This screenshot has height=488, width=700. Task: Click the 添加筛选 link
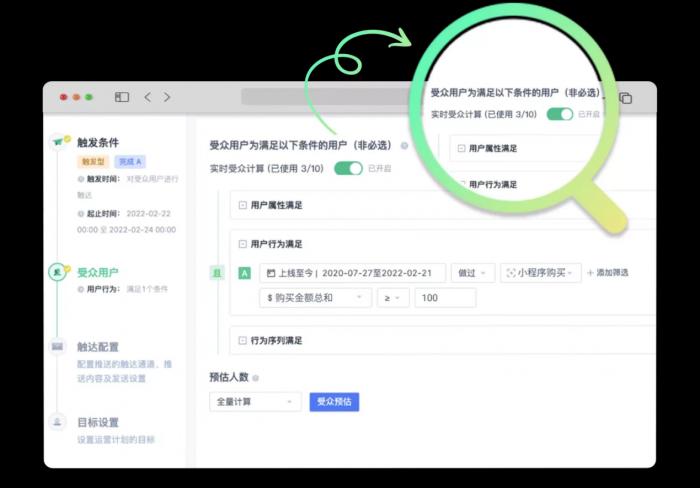pyautogui.click(x=608, y=273)
